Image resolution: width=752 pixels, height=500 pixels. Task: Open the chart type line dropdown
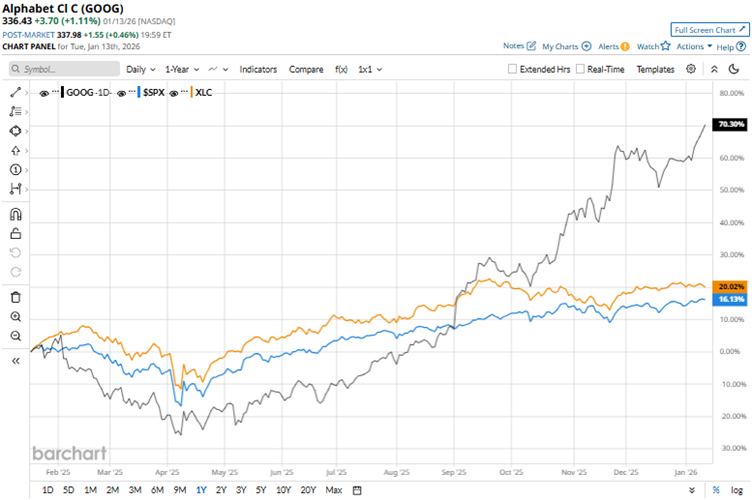[218, 70]
